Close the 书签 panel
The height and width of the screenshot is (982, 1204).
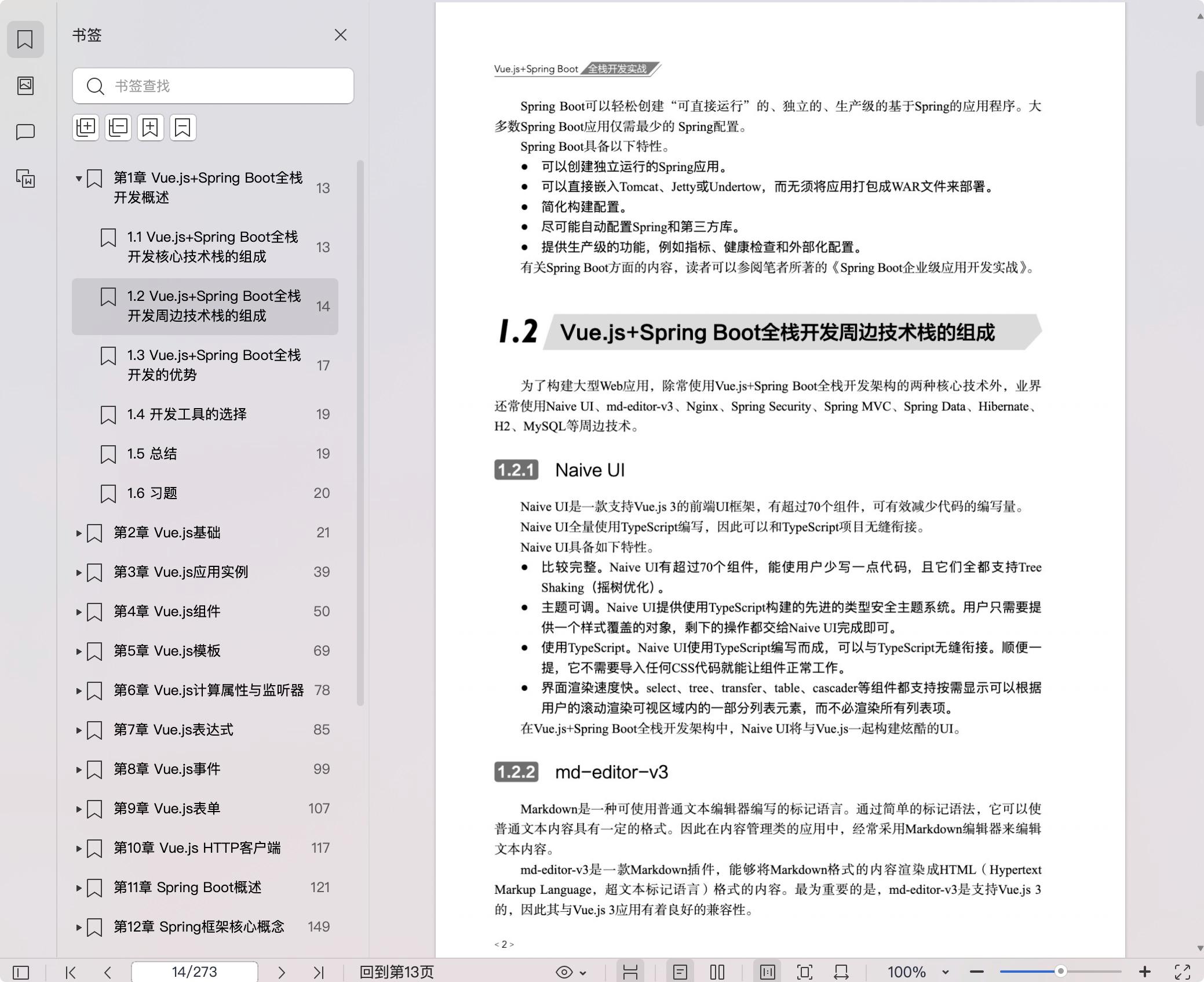[341, 35]
